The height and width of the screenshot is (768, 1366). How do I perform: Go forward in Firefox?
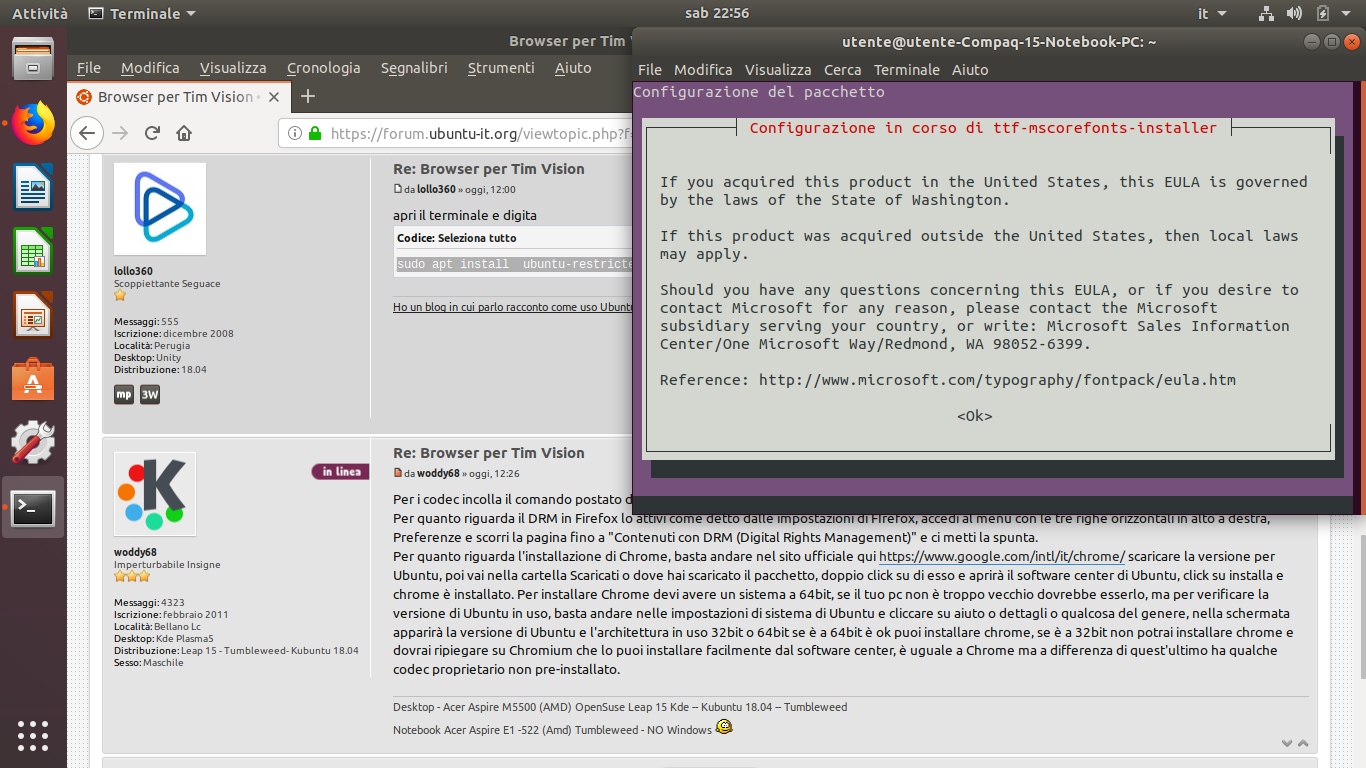click(120, 133)
